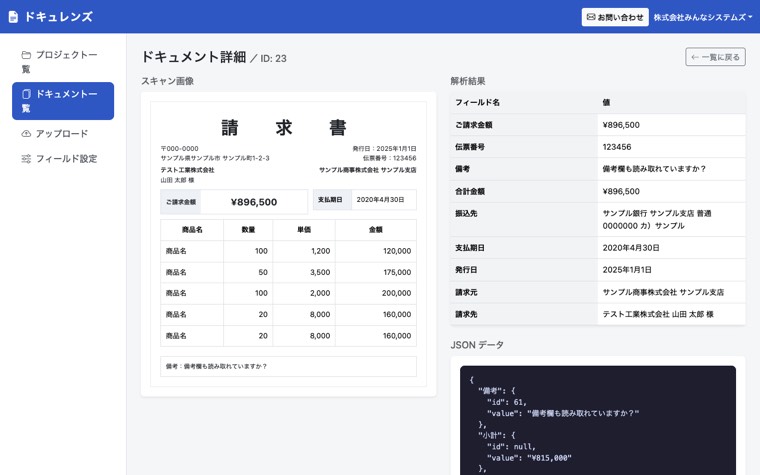Click the cloud upload icon
Screen dimensions: 760x475
26,133
